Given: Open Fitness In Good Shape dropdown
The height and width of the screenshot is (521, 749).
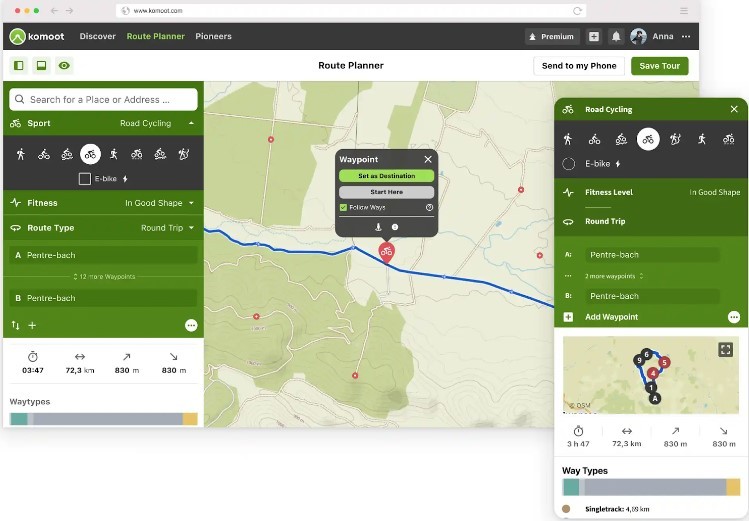Looking at the screenshot, I should [103, 203].
